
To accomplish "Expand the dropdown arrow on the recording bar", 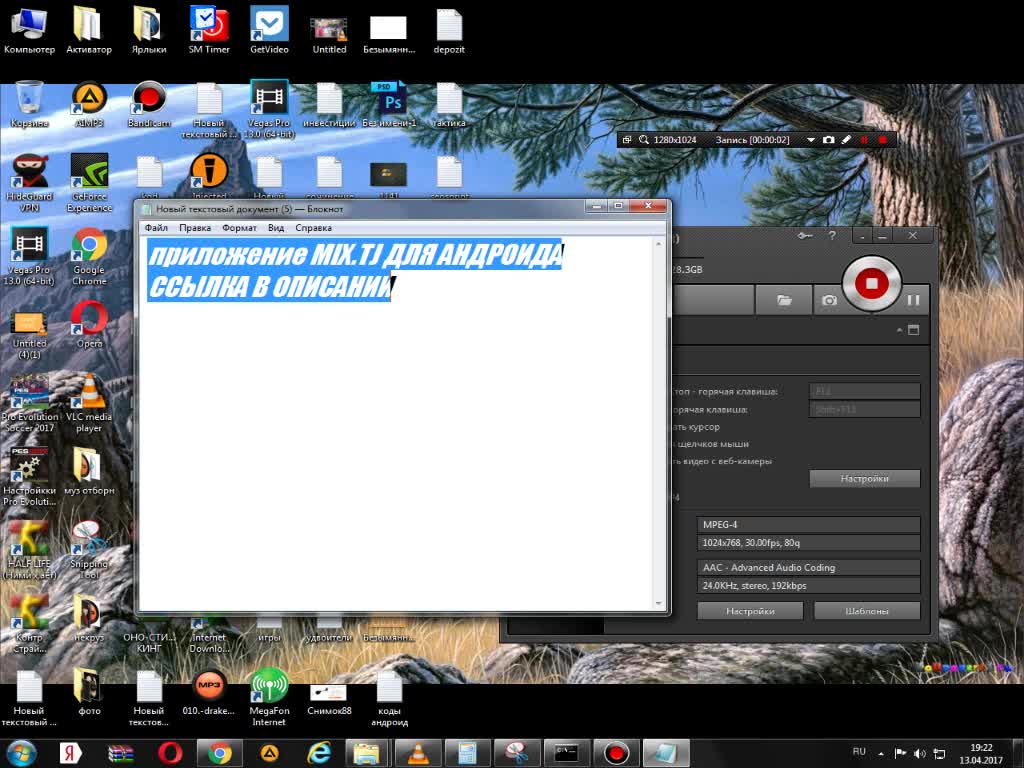I will [811, 140].
